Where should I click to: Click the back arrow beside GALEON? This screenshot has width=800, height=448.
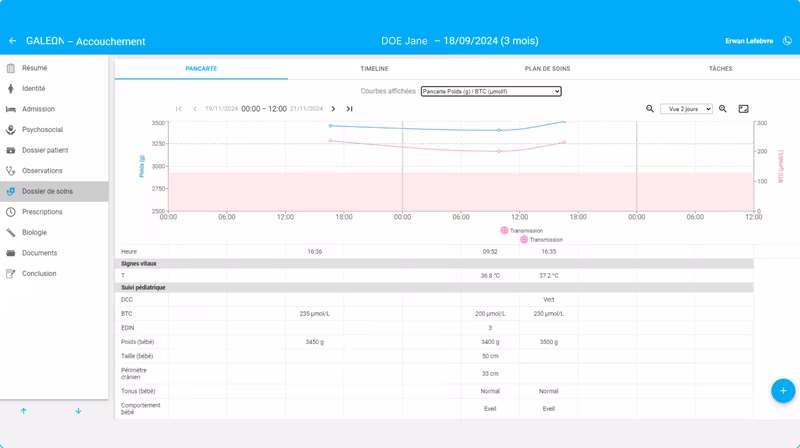13,41
